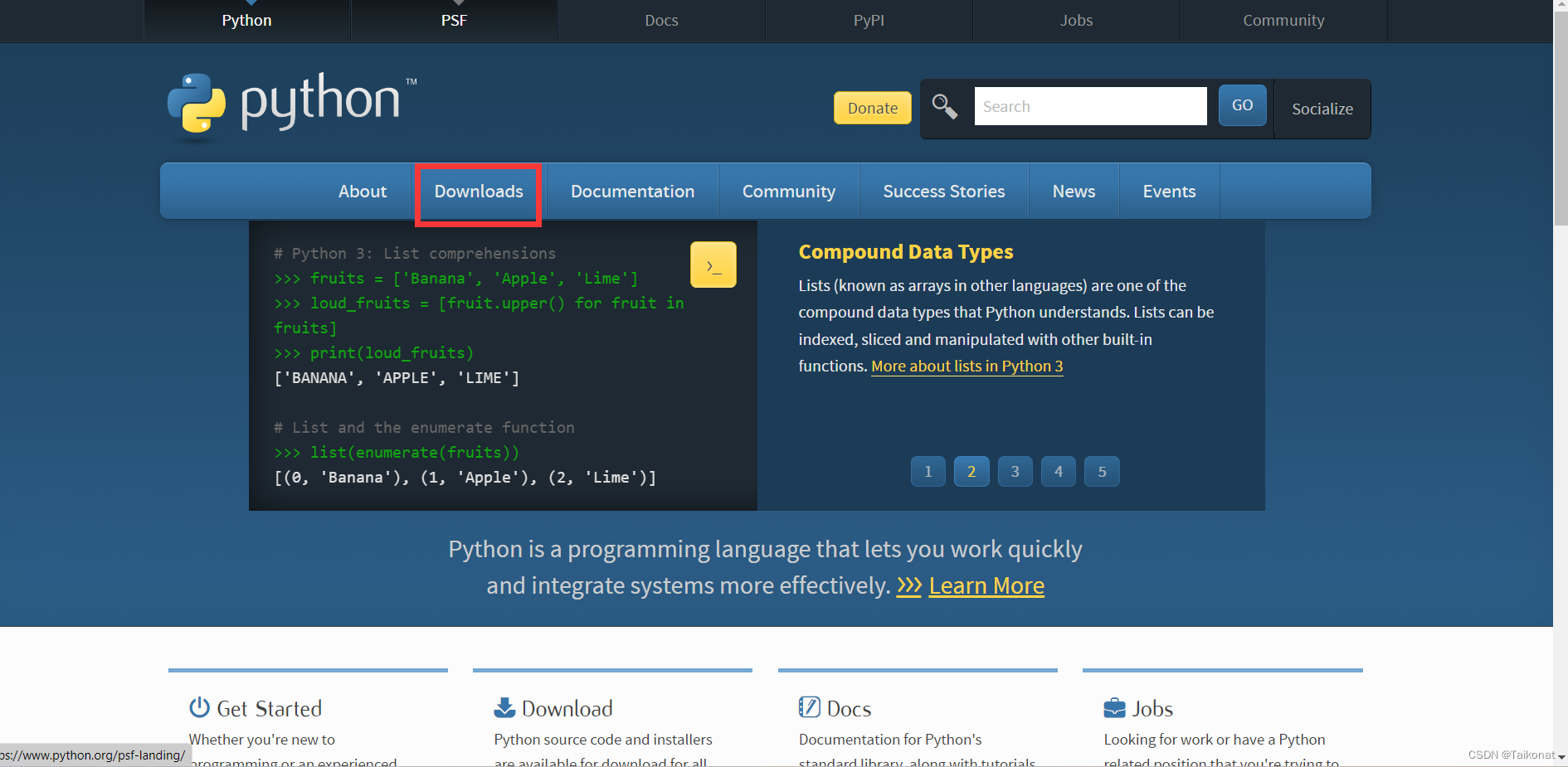Click the Download heading
Image resolution: width=1568 pixels, height=767 pixels.
pyautogui.click(x=567, y=709)
